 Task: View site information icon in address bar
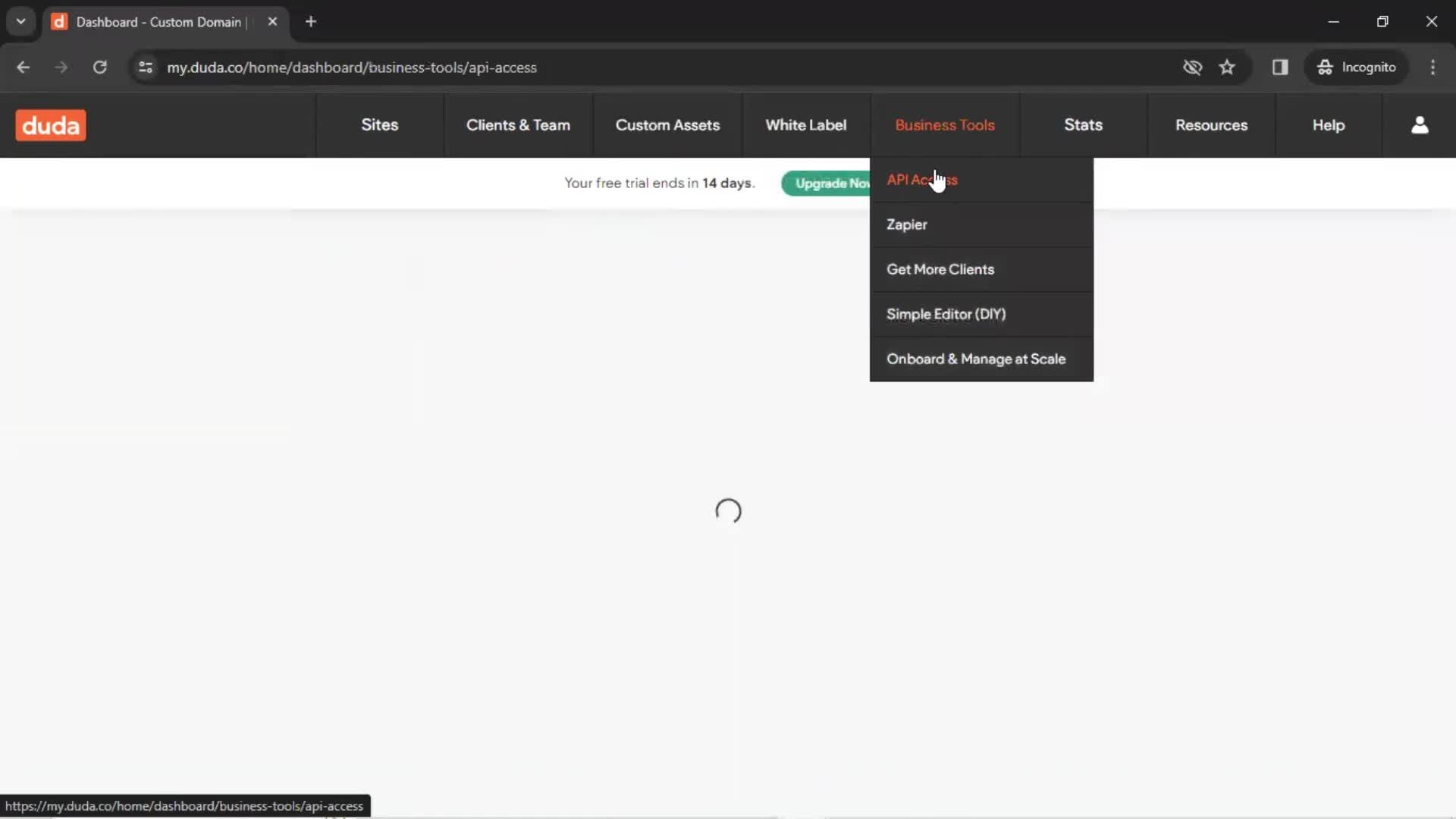(x=146, y=67)
